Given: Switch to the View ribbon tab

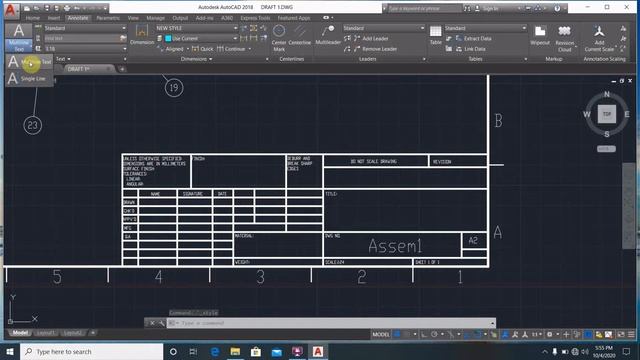Looking at the screenshot, I should (133, 18).
